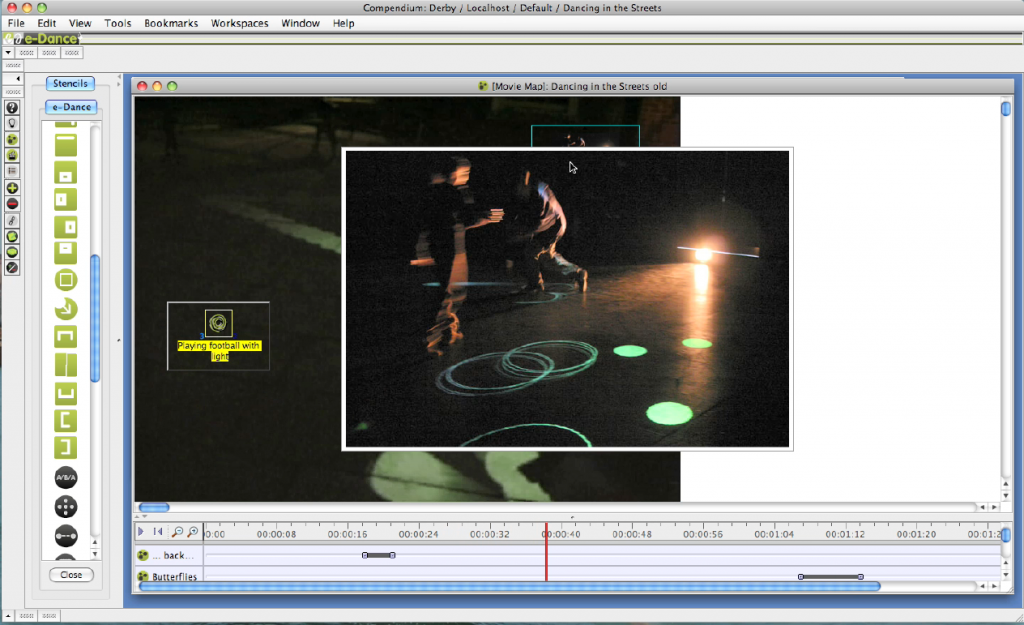1024x625 pixels.
Task: Open the File menu
Action: pyautogui.click(x=16, y=23)
